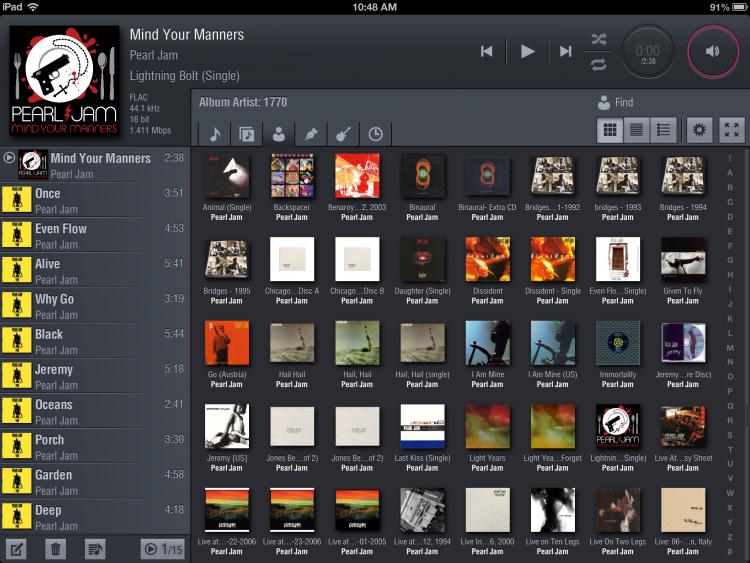Click the Wi-Fi icon in status bar
750x563 pixels.
(x=33, y=7)
